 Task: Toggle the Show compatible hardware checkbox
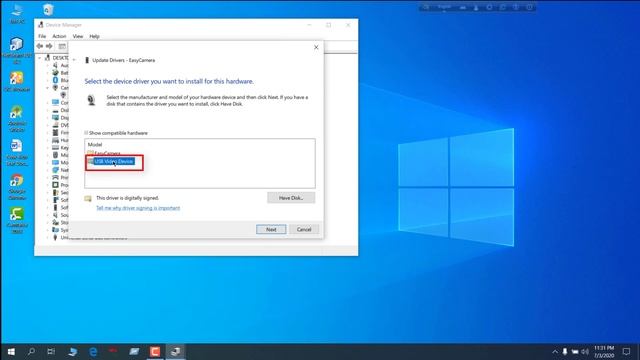click(86, 133)
